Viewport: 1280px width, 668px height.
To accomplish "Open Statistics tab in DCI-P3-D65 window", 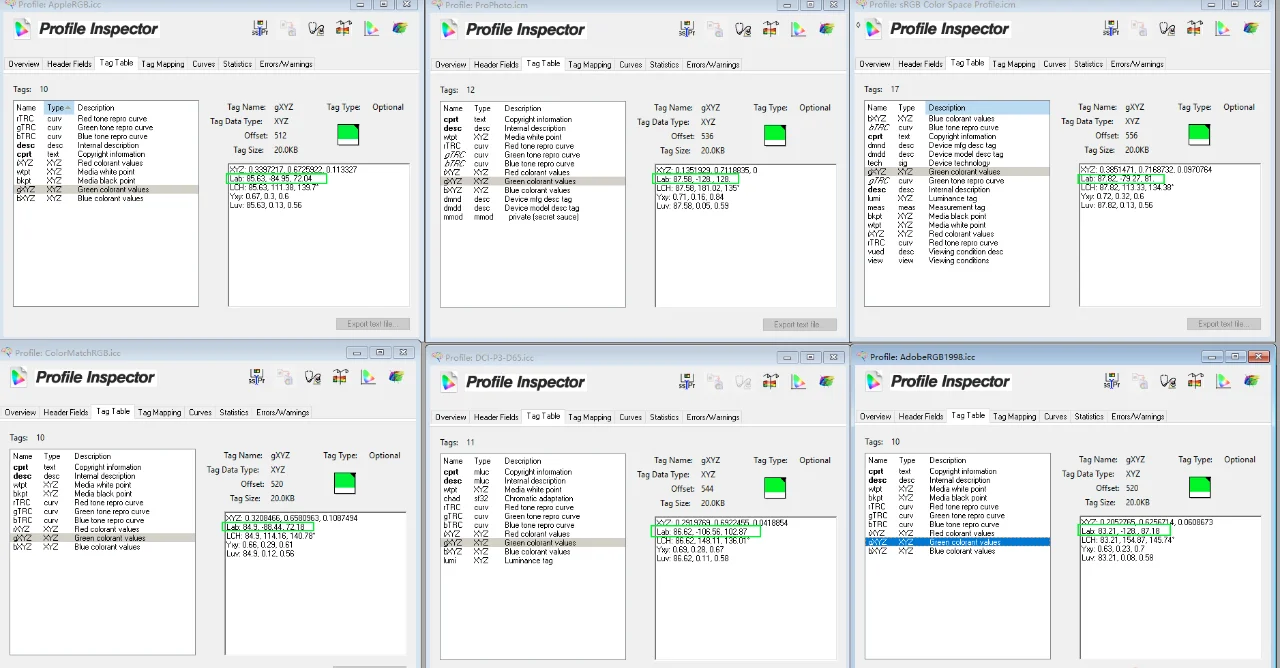I will coord(664,417).
